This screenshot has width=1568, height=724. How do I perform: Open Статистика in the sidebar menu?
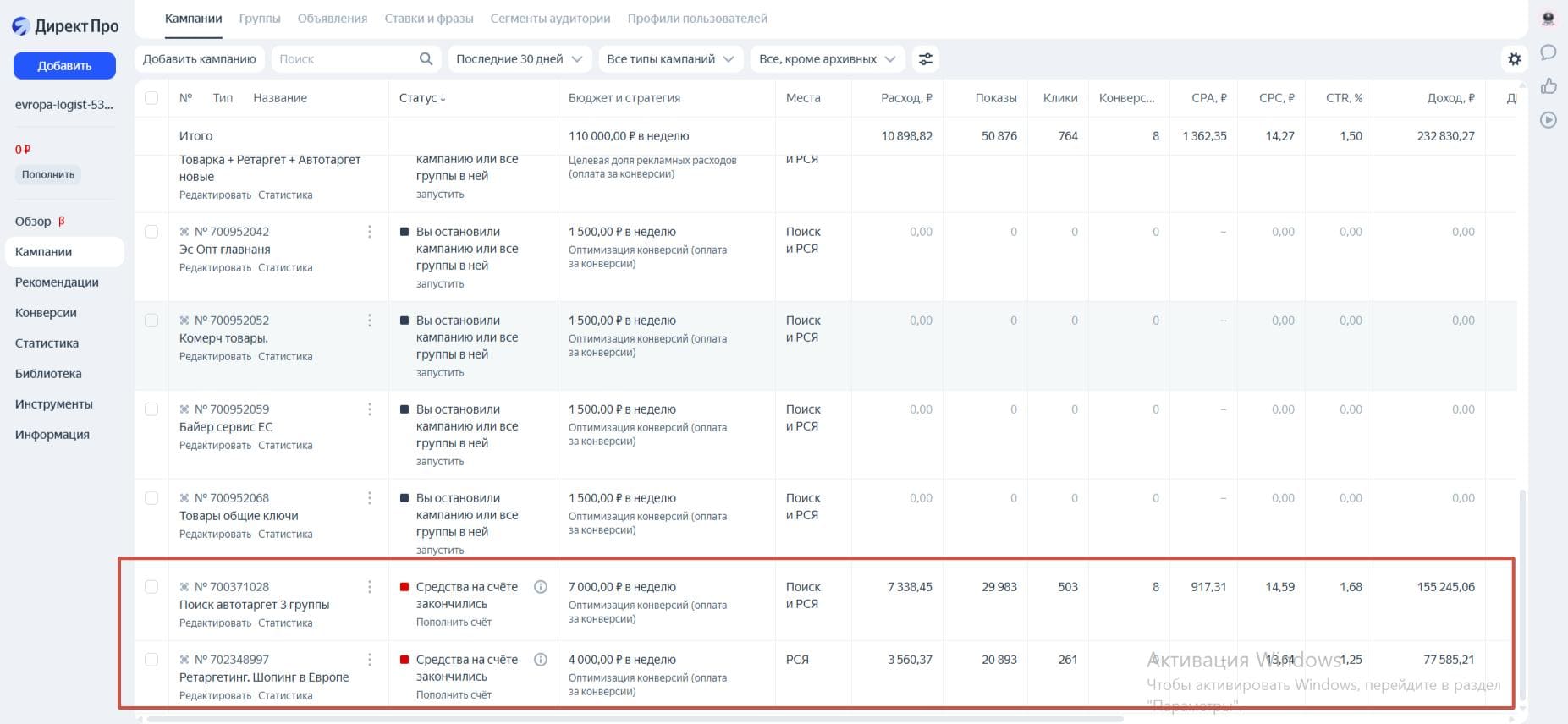coord(47,343)
